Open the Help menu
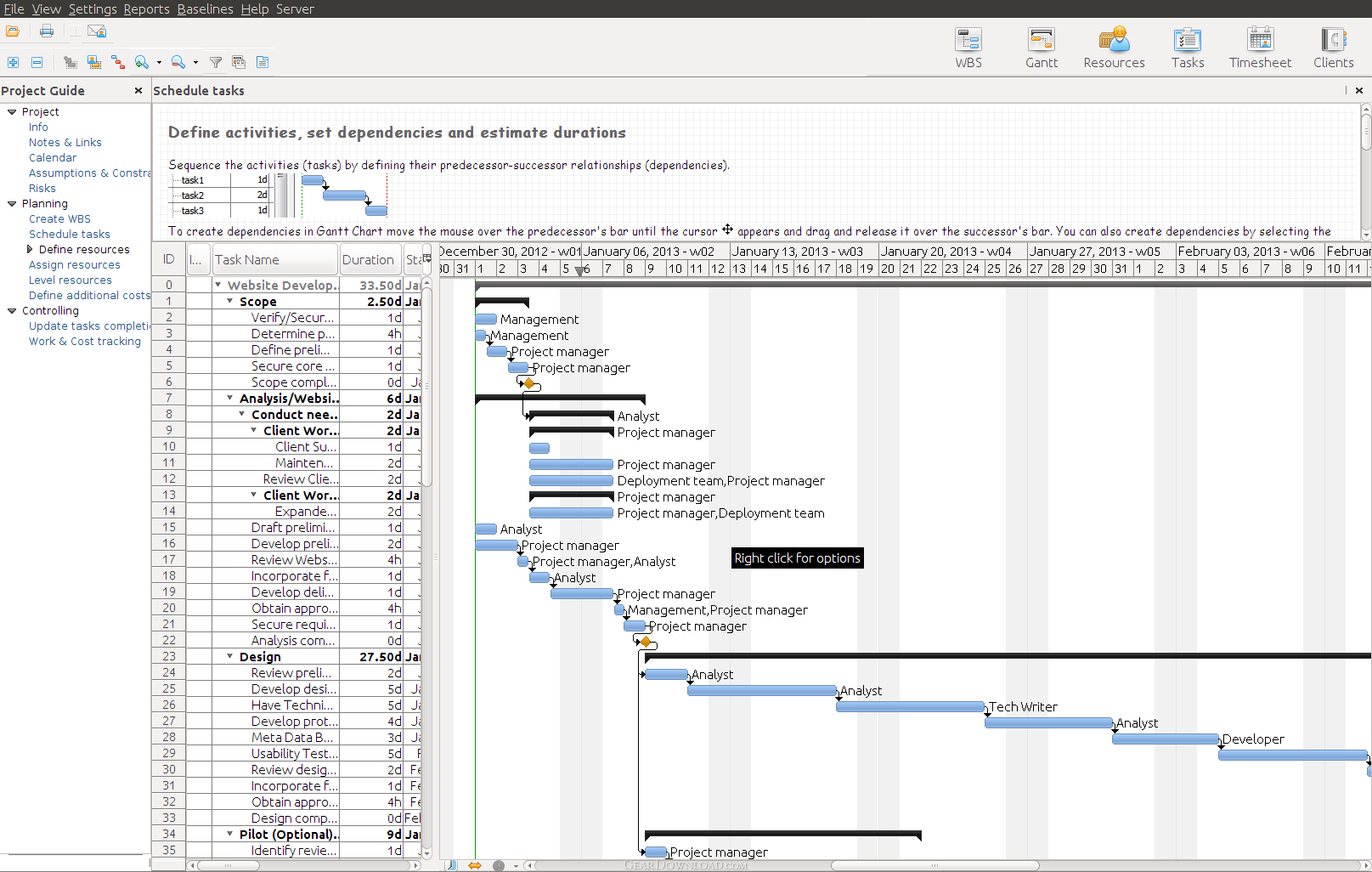This screenshot has height=872, width=1372. (254, 8)
